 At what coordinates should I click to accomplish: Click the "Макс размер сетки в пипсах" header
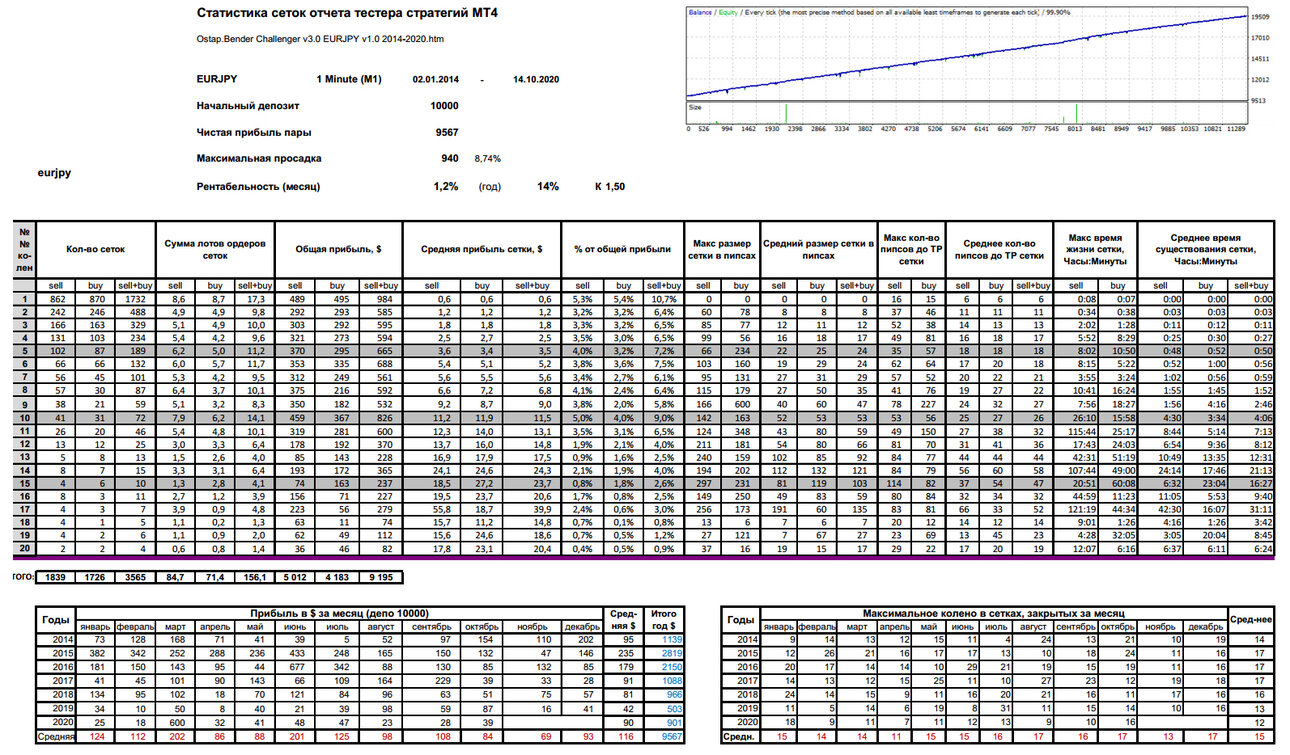click(720, 250)
